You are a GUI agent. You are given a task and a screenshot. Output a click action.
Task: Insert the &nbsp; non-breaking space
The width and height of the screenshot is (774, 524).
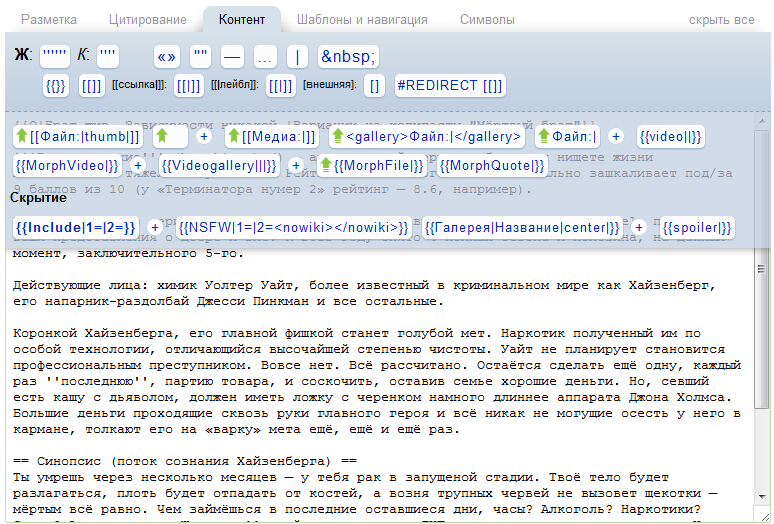(x=347, y=55)
